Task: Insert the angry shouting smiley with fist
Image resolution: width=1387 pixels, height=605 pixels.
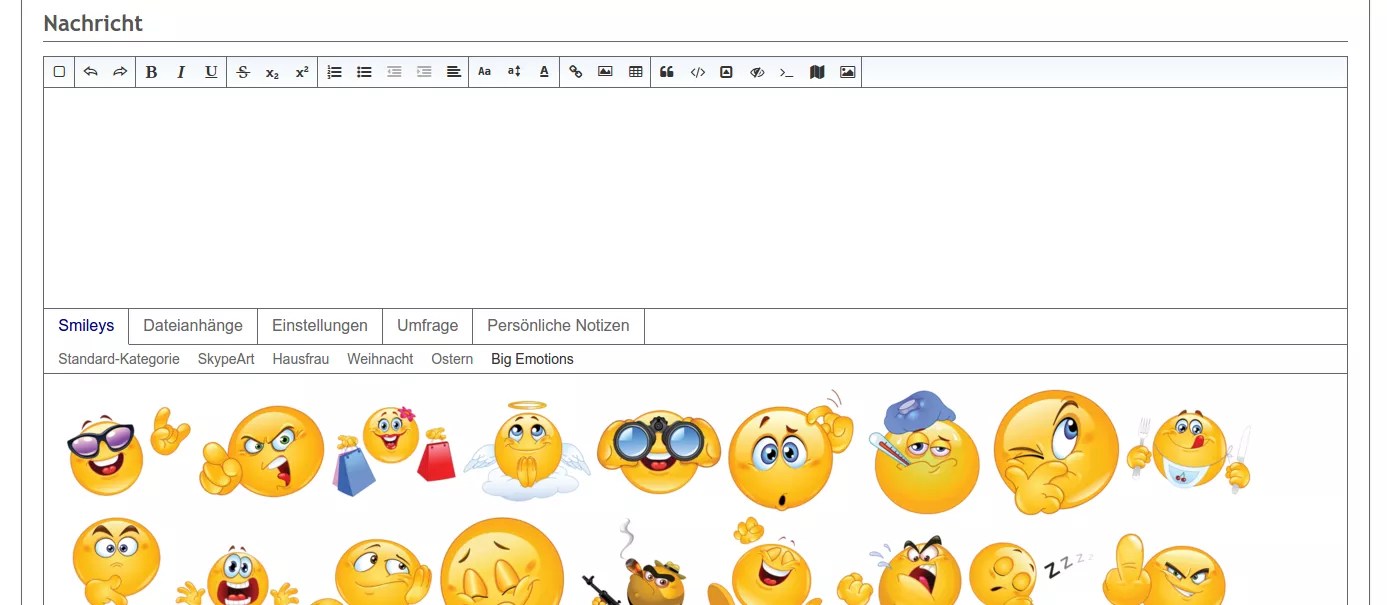Action: coord(900,570)
